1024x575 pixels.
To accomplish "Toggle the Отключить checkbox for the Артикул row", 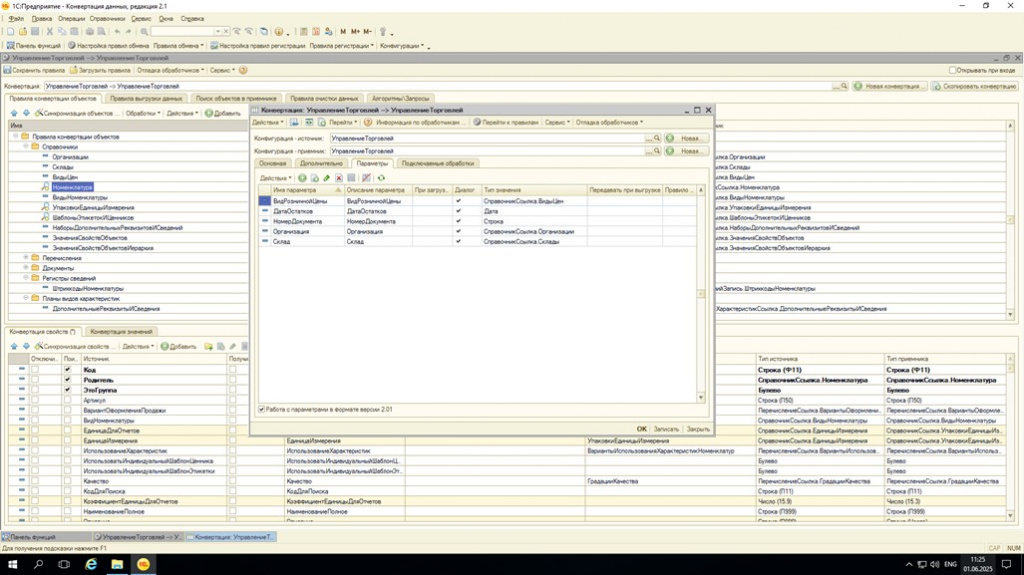I will point(35,400).
